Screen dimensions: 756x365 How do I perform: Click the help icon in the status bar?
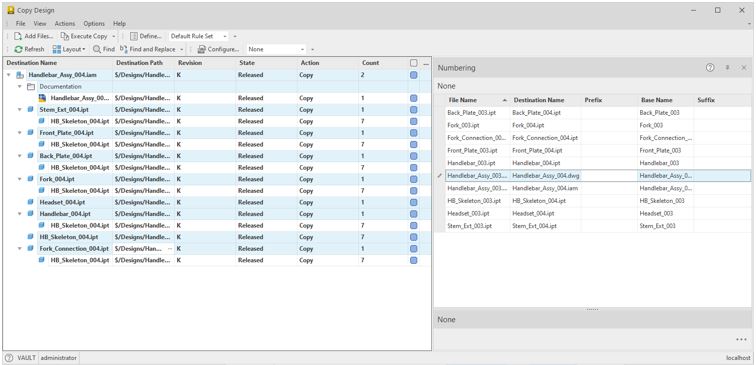[9, 358]
